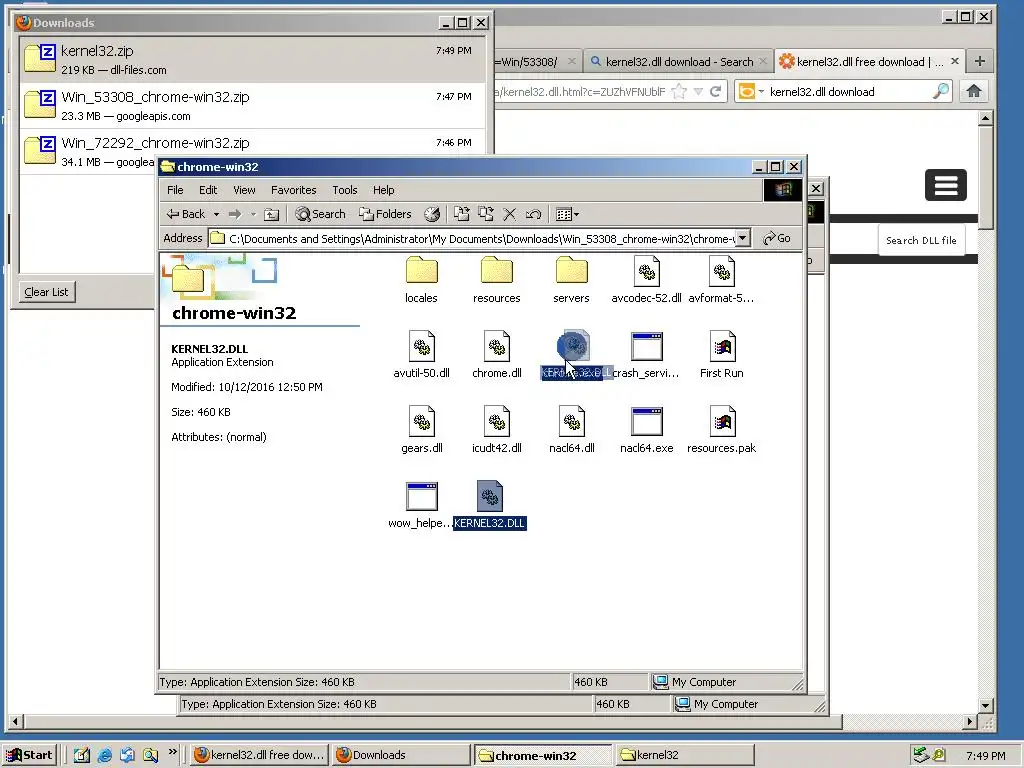Select the gears.dll file
The height and width of the screenshot is (768, 1024).
tap(421, 430)
